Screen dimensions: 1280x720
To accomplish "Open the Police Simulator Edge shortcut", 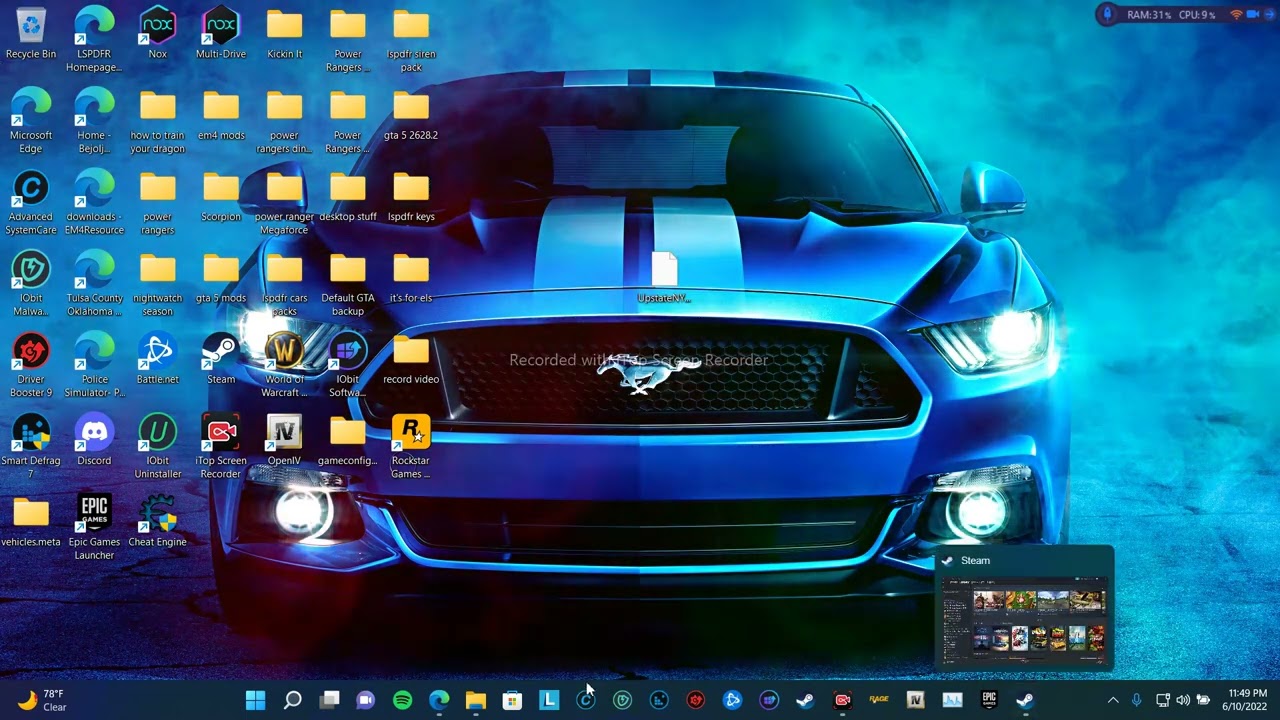I will point(94,365).
